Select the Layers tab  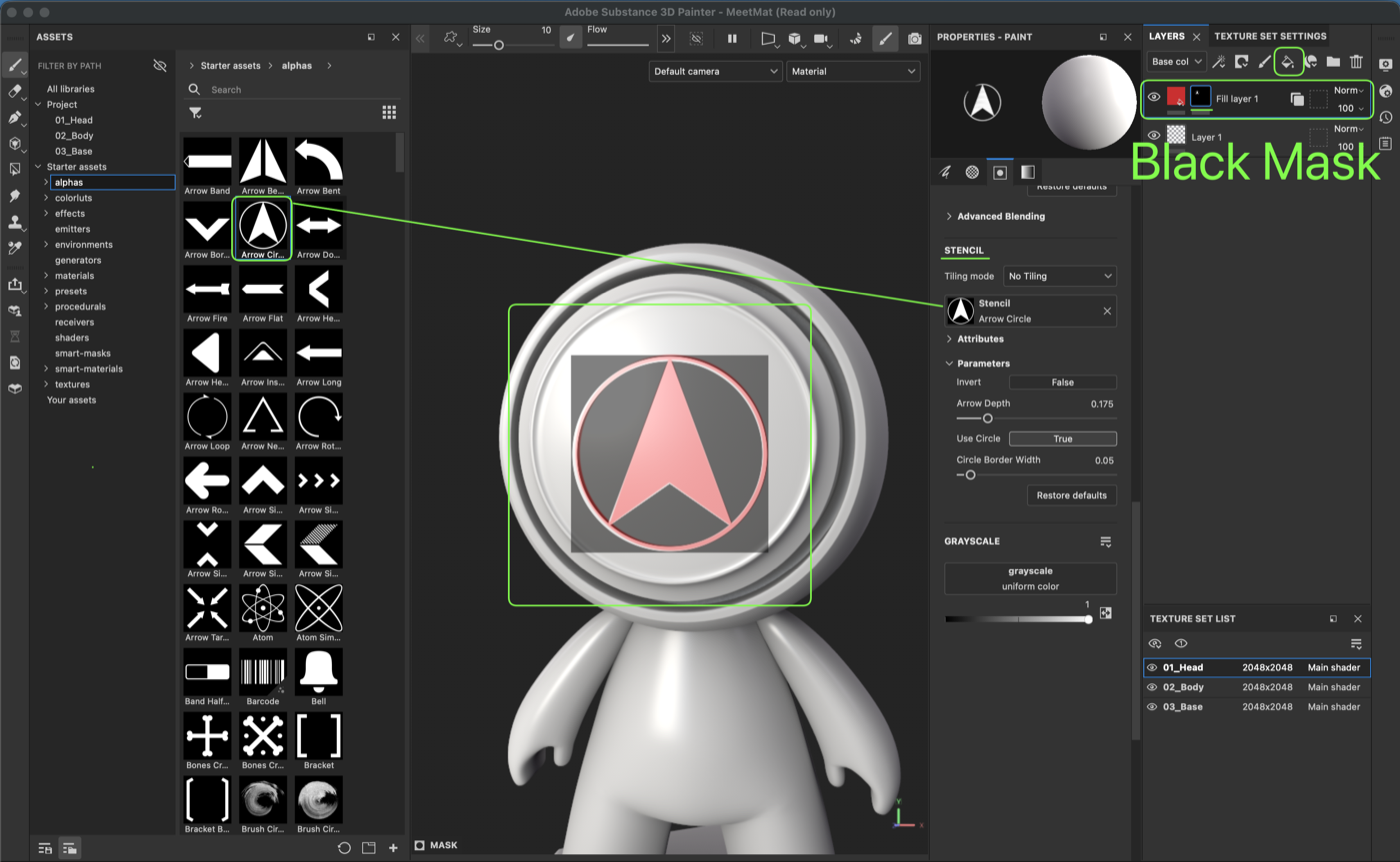coord(1167,36)
